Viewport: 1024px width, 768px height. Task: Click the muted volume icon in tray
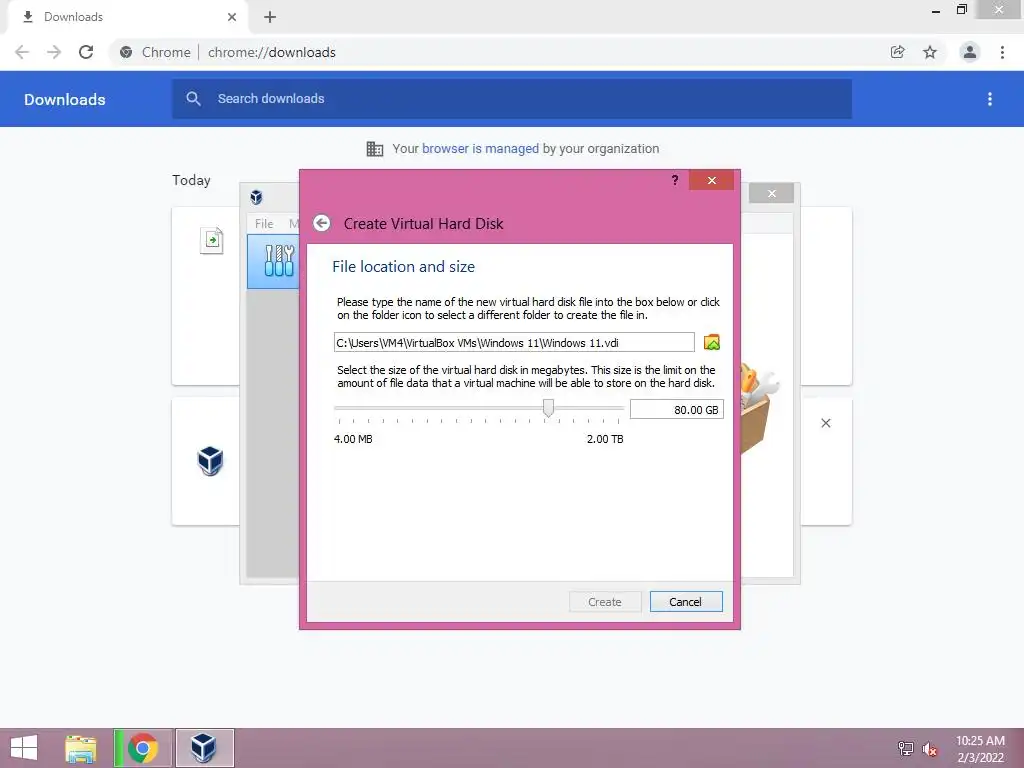coord(930,749)
